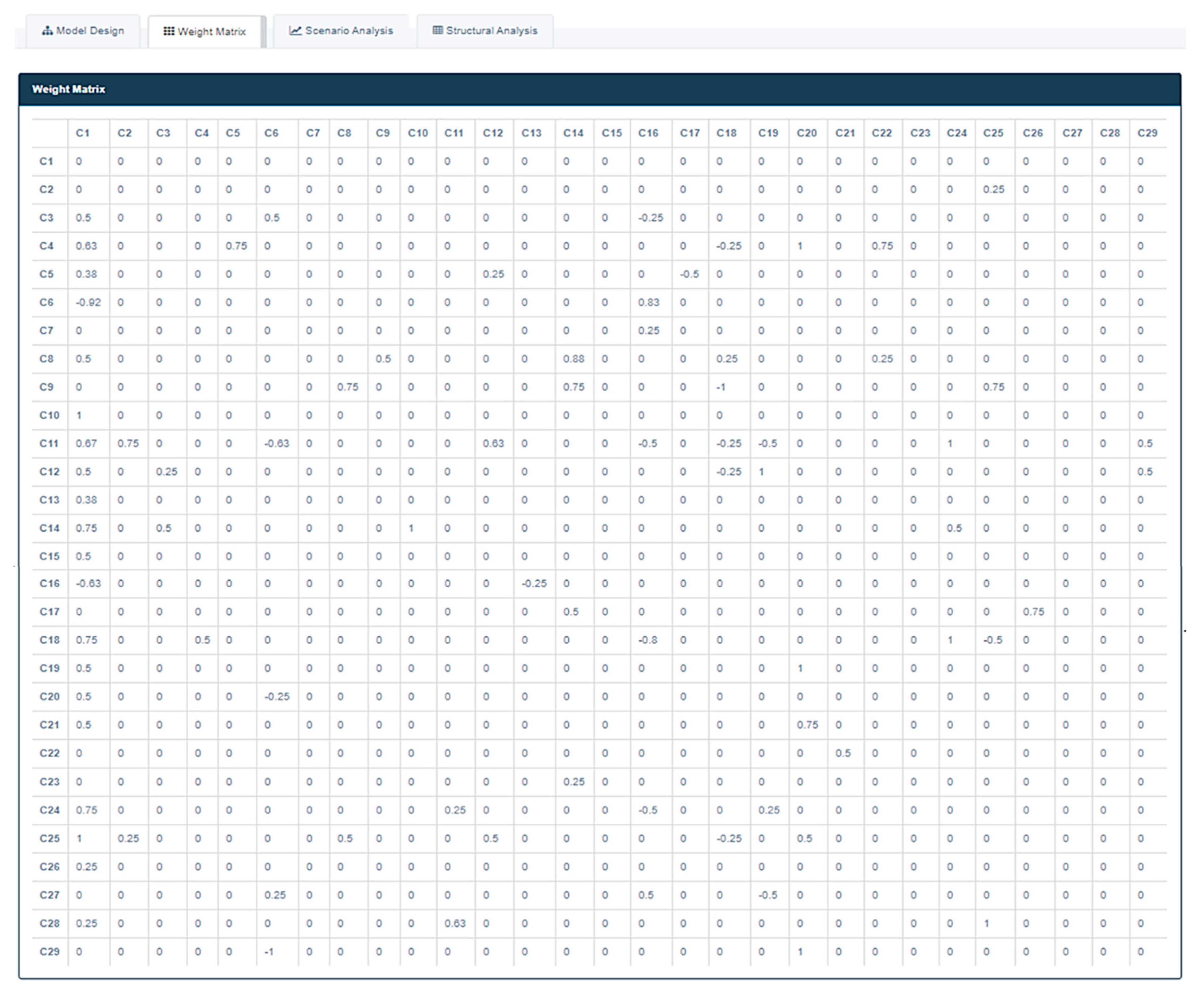Click the Weight Matrix grid icon
This screenshot has height=991, width=1204.
tap(168, 31)
